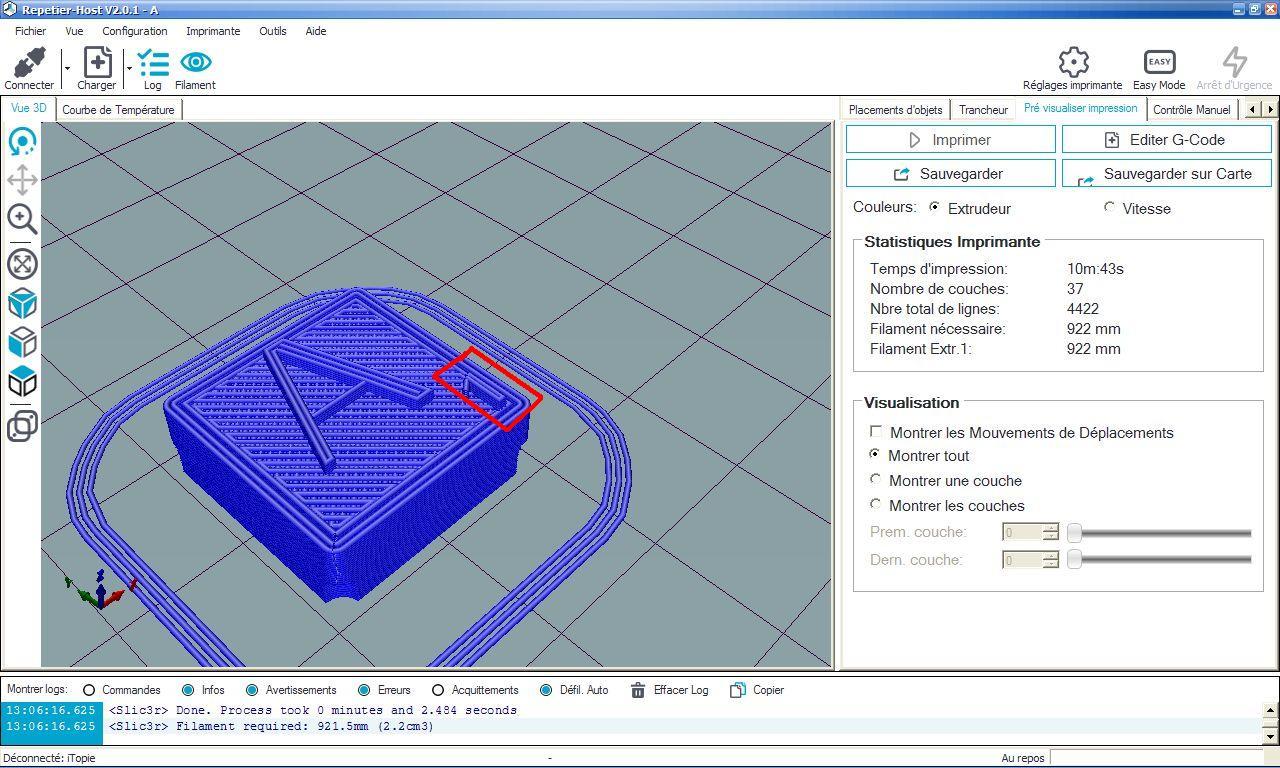Select Montrer les couches option

(x=875, y=504)
